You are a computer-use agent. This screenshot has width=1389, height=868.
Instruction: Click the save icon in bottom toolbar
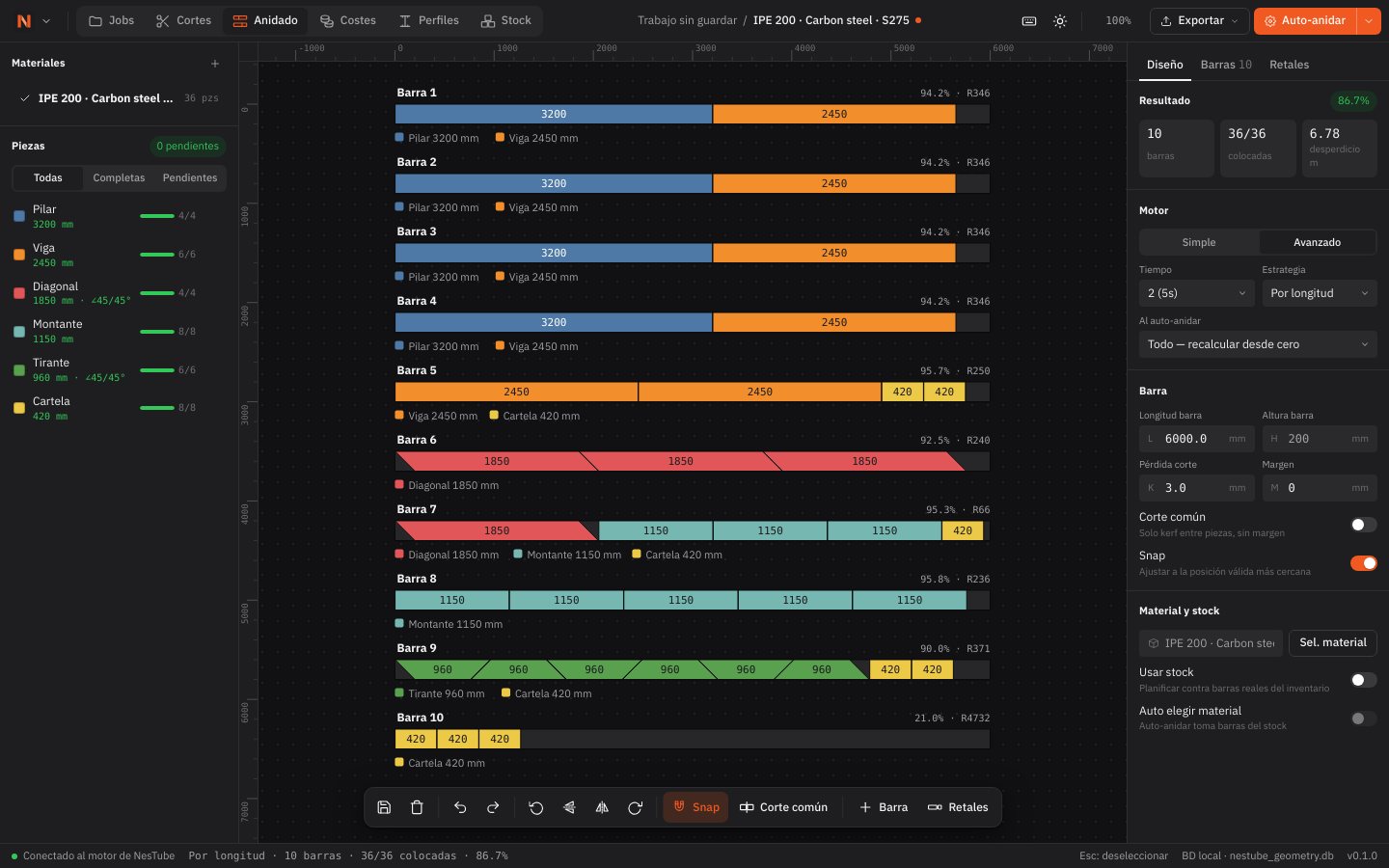(x=384, y=807)
